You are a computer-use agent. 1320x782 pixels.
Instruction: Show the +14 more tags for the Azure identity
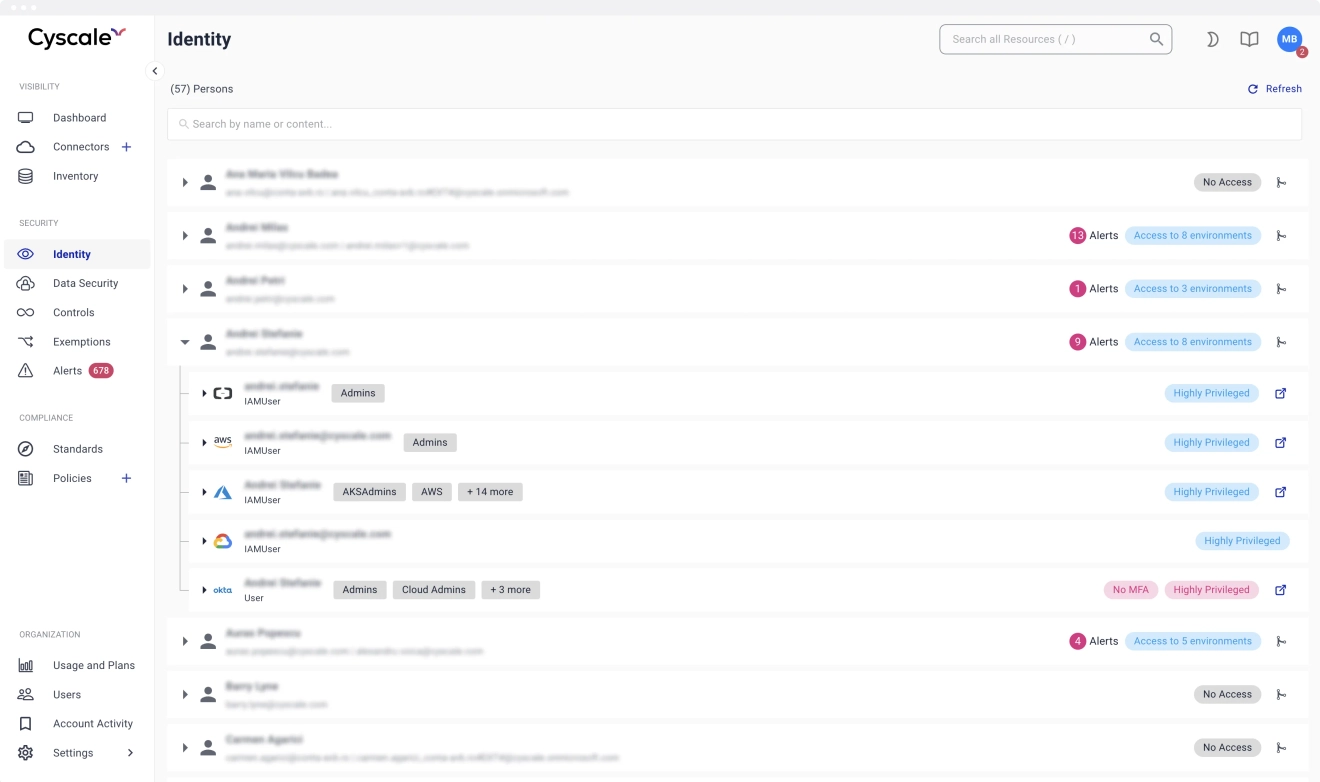click(x=490, y=491)
